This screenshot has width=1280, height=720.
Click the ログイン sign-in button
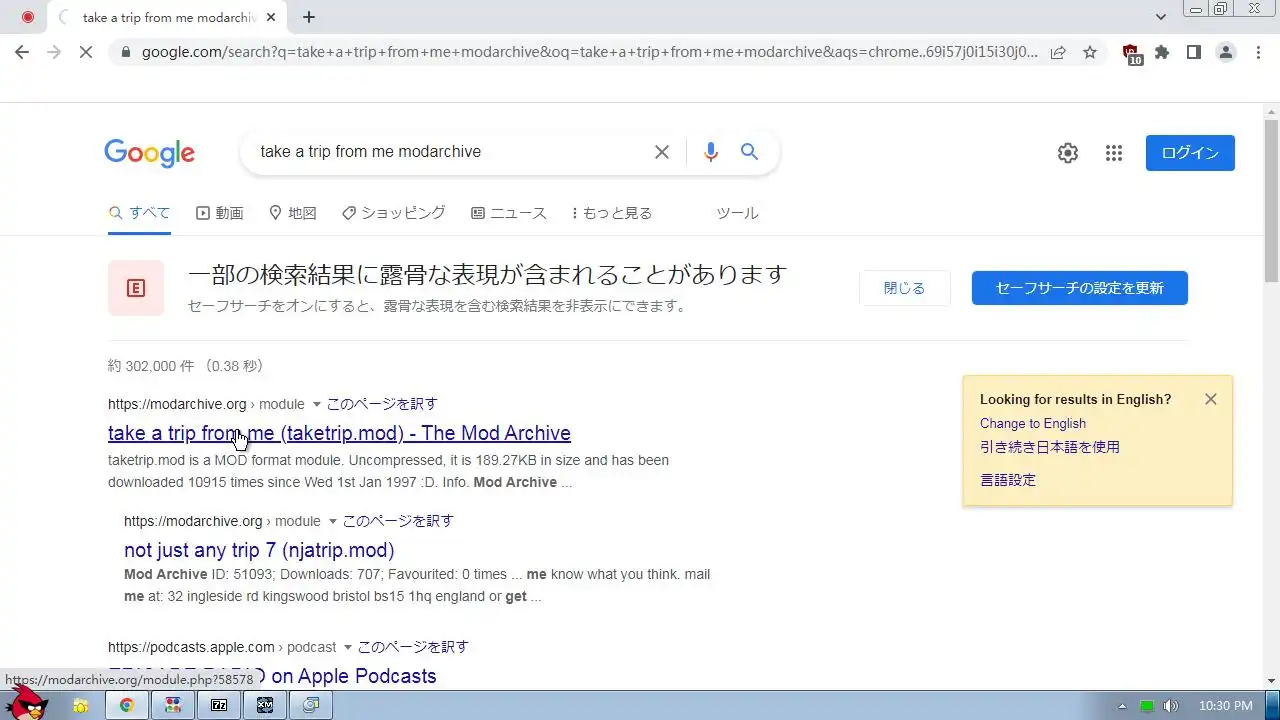coord(1190,153)
